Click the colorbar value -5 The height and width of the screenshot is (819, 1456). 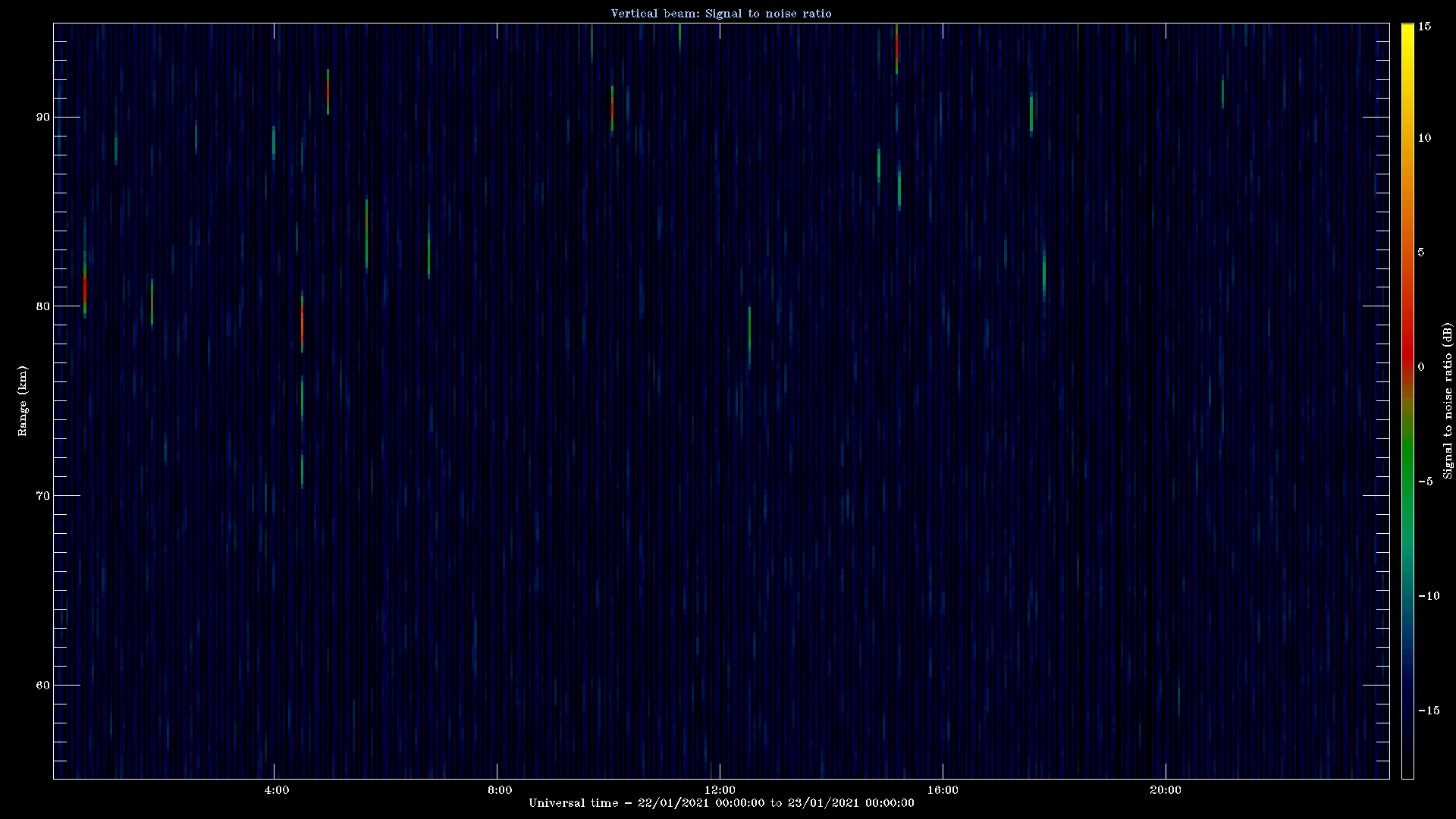pyautogui.click(x=1425, y=482)
